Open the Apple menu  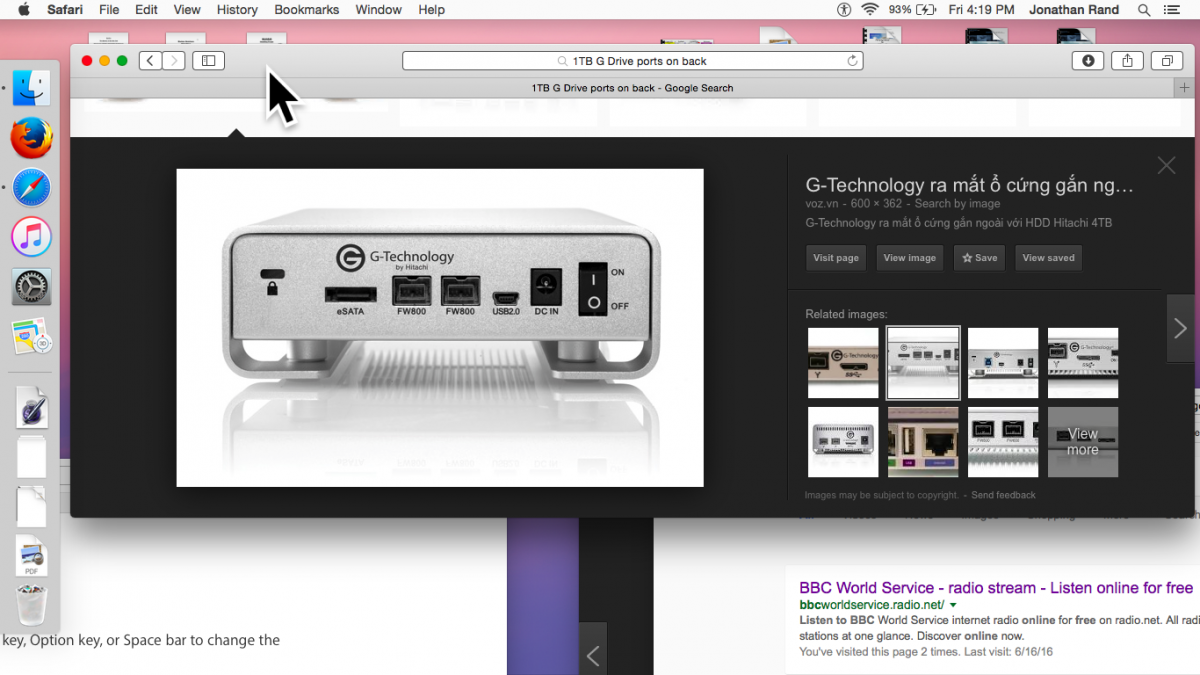[x=24, y=9]
